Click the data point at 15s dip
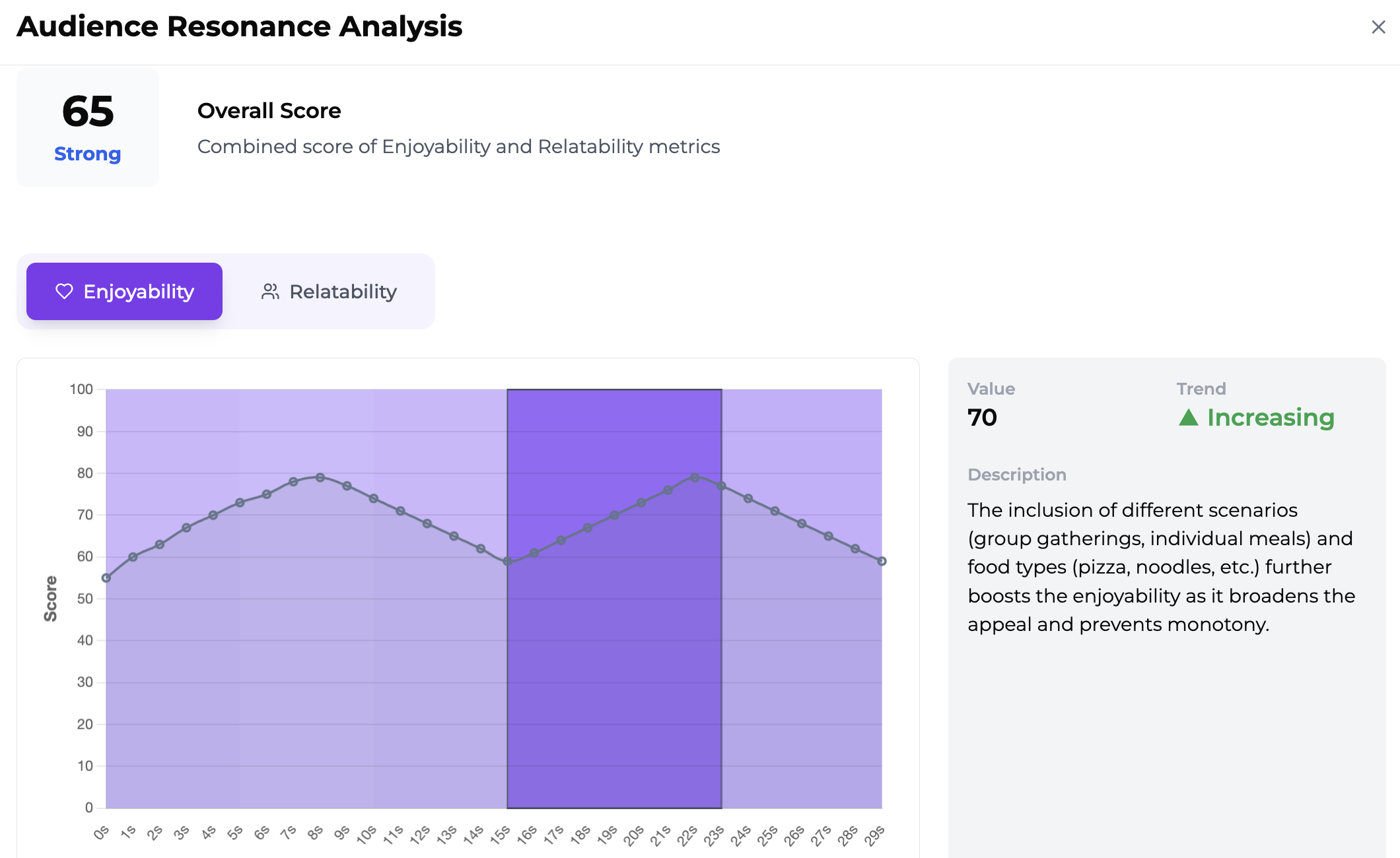1400x858 pixels. [x=507, y=562]
